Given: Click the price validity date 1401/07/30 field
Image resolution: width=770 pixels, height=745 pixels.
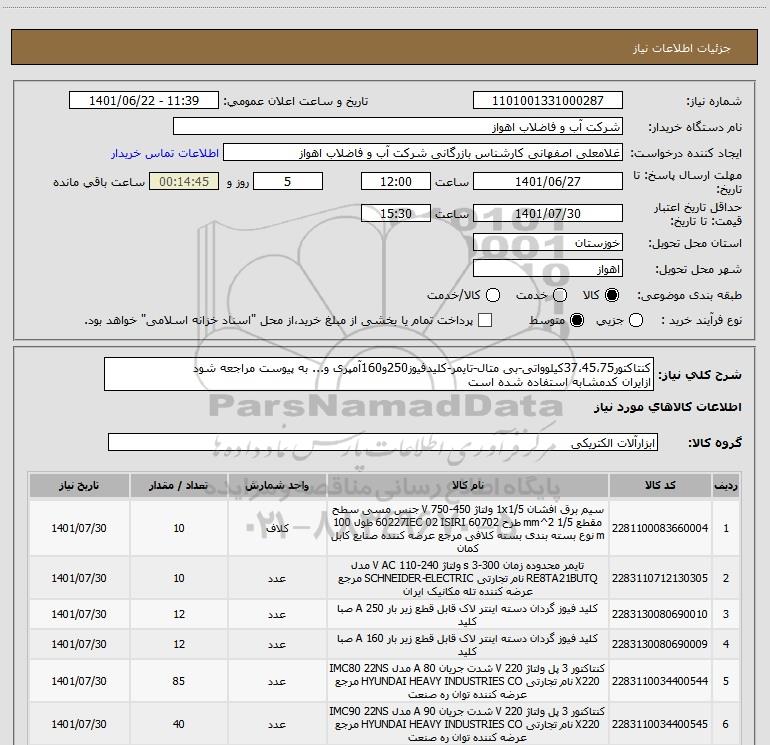Looking at the screenshot, I should click(548, 213).
